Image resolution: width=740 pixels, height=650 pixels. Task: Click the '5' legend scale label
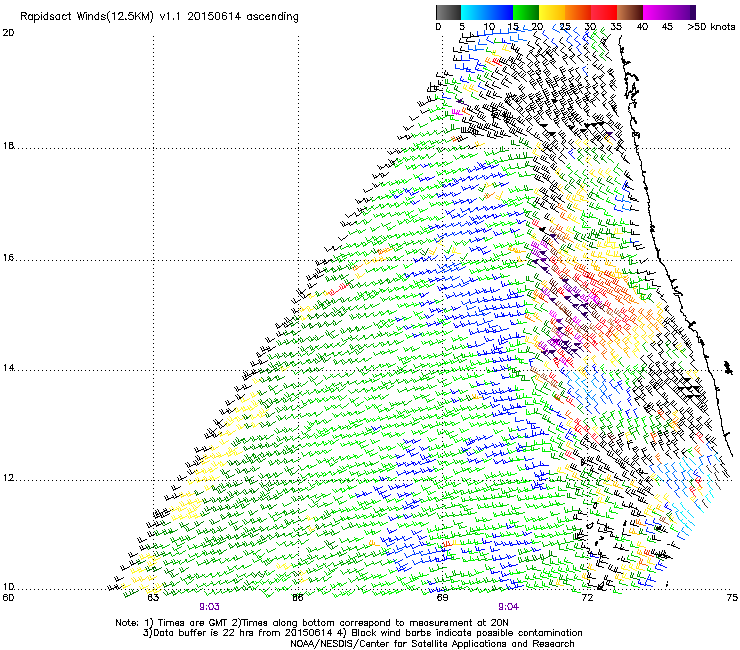pos(462,27)
